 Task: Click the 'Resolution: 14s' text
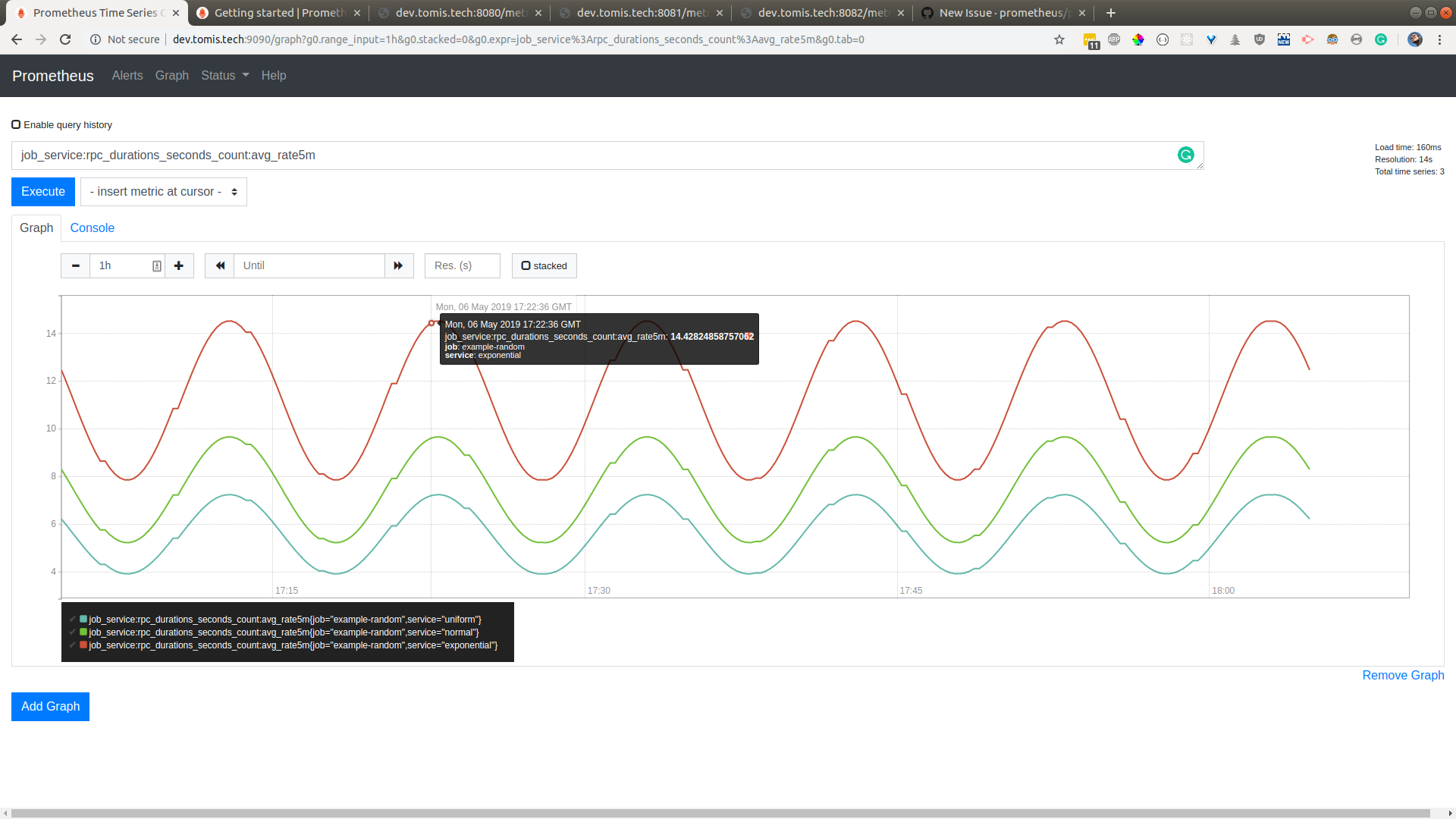(x=1403, y=159)
